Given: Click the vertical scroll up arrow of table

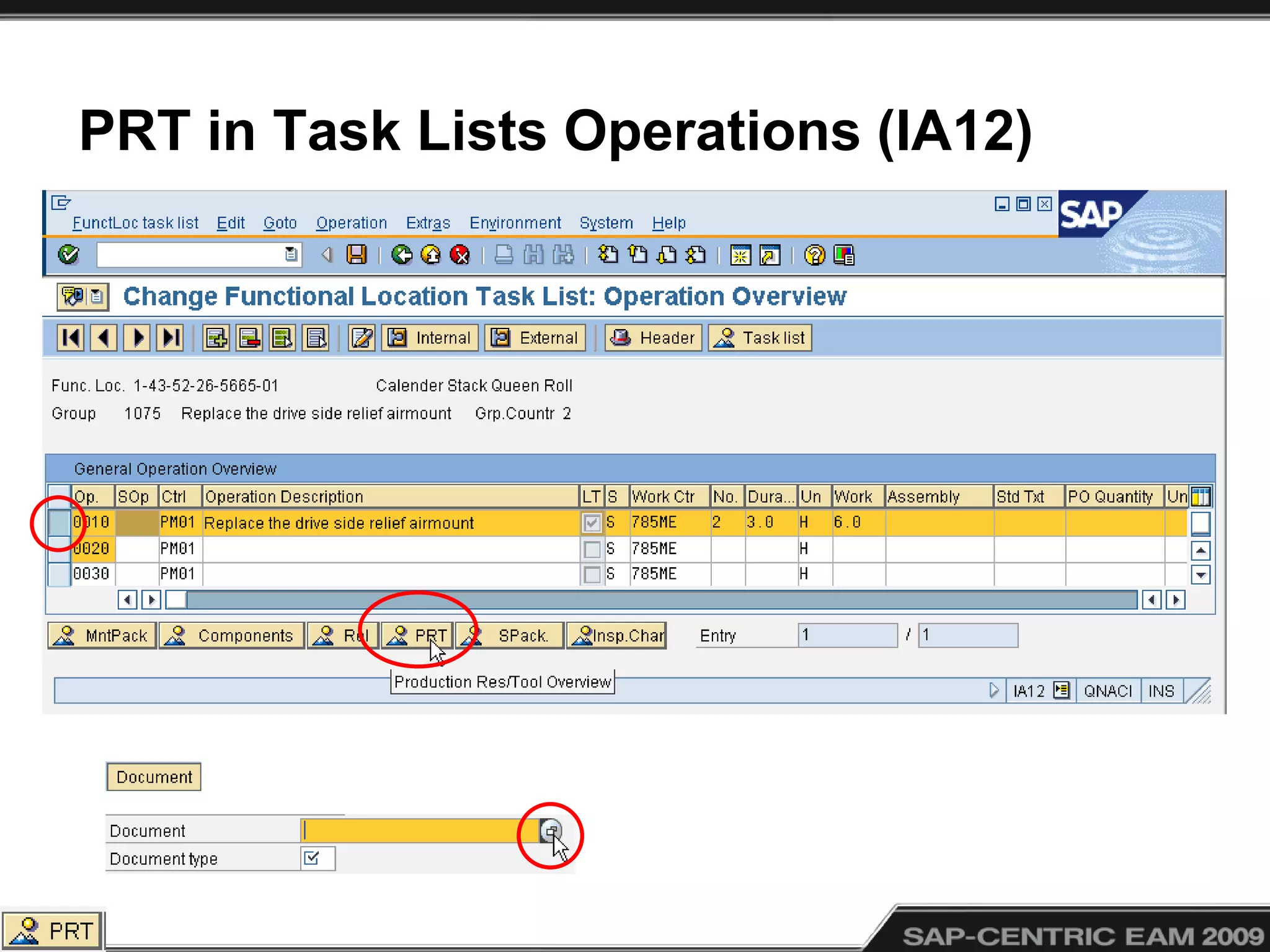Looking at the screenshot, I should tap(1201, 550).
